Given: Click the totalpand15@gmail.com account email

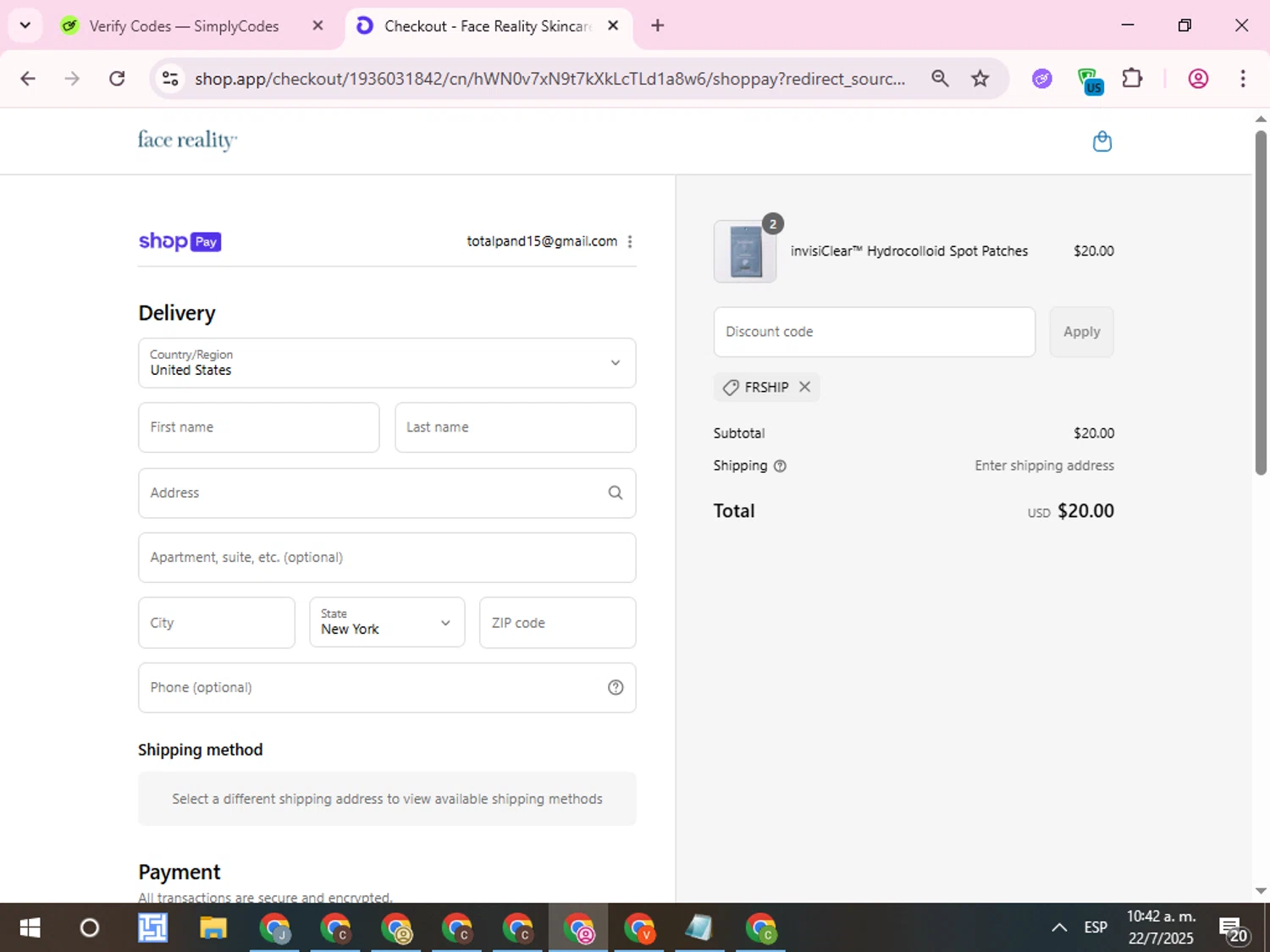Looking at the screenshot, I should coord(542,241).
